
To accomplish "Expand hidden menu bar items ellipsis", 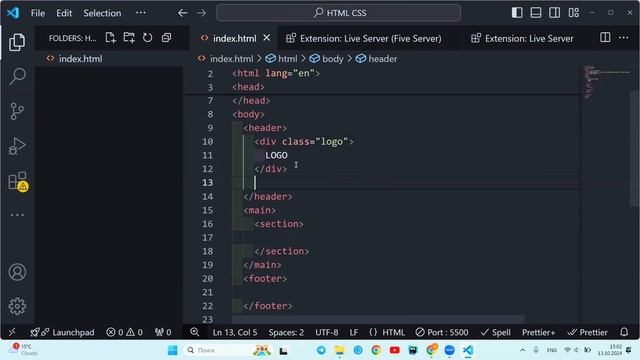I will pyautogui.click(x=141, y=13).
